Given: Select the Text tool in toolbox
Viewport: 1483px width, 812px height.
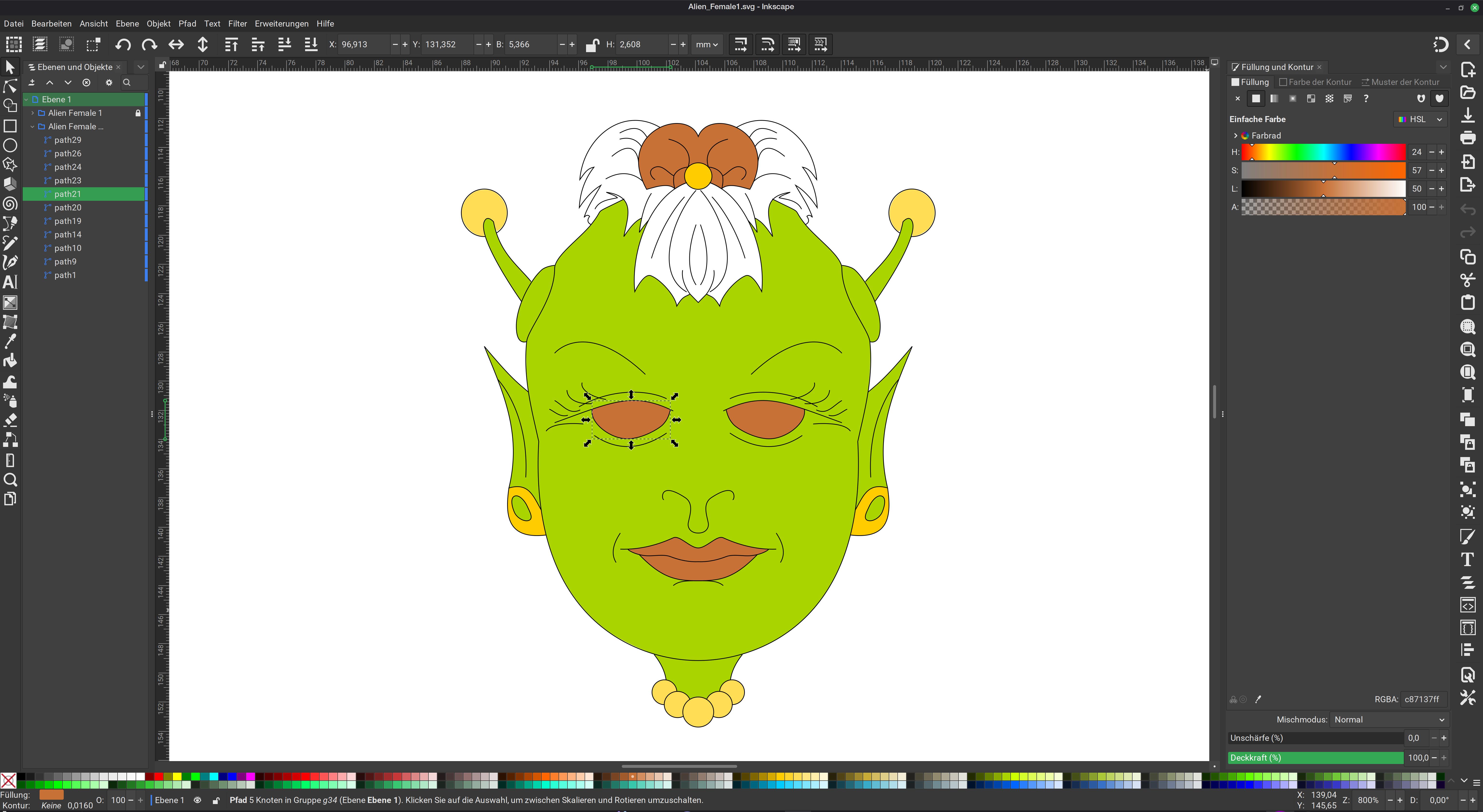Looking at the screenshot, I should coord(10,282).
